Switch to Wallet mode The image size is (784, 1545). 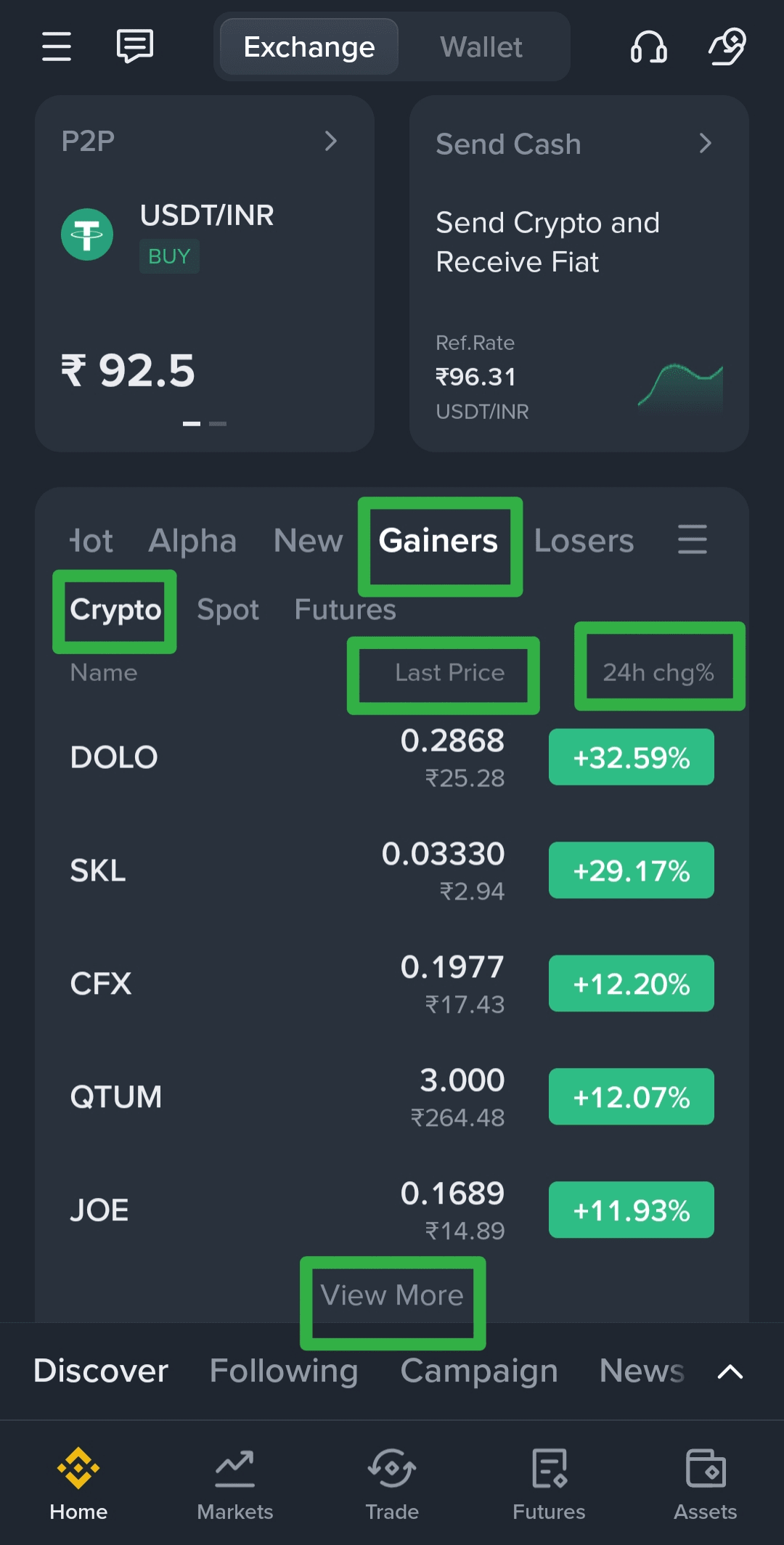click(x=481, y=47)
